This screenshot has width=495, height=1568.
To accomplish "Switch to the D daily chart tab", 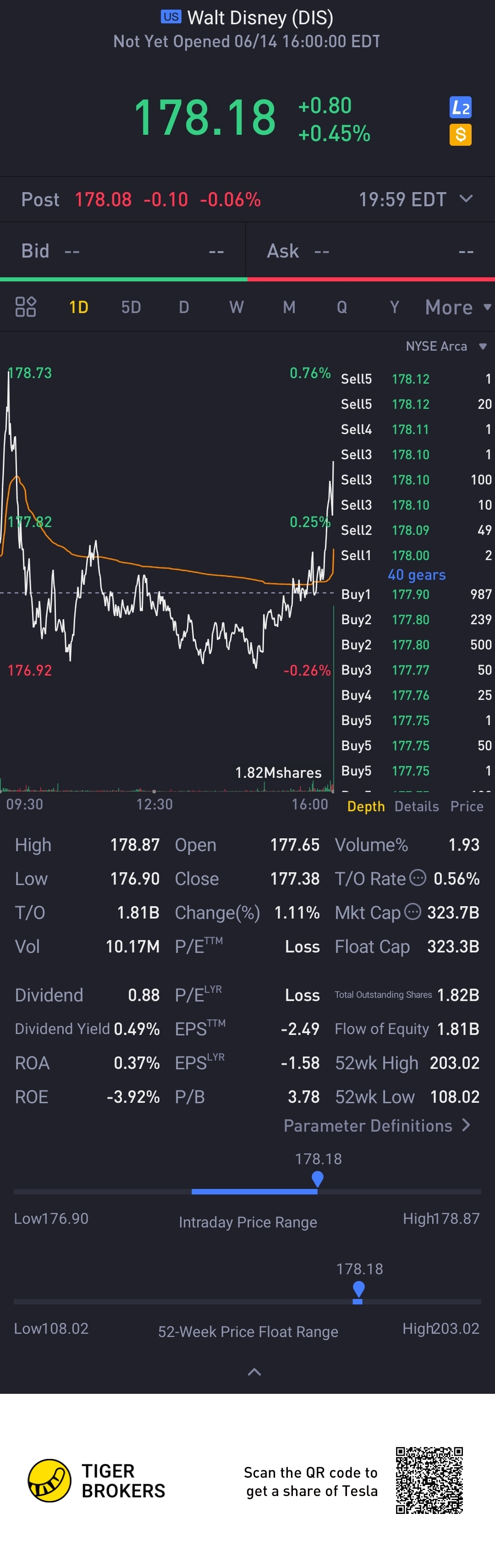I will pos(184,307).
